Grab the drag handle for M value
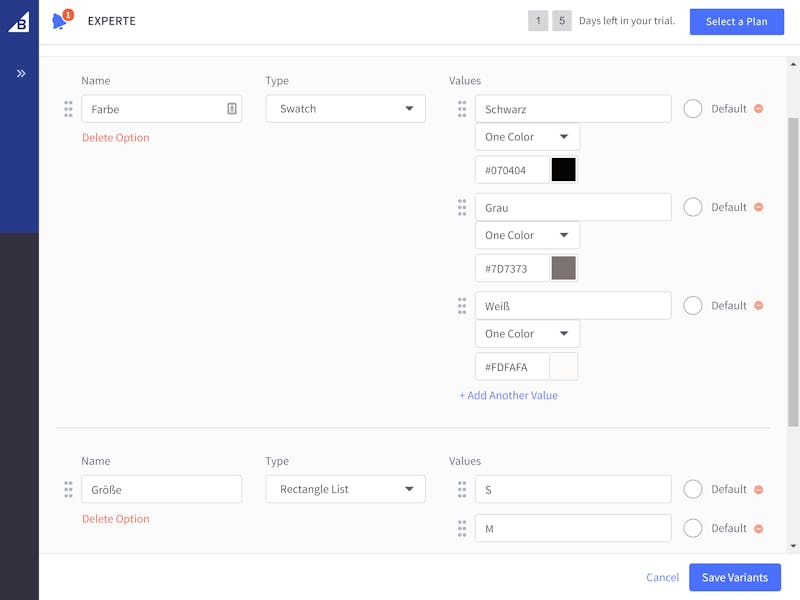This screenshot has width=800, height=600. tap(462, 529)
